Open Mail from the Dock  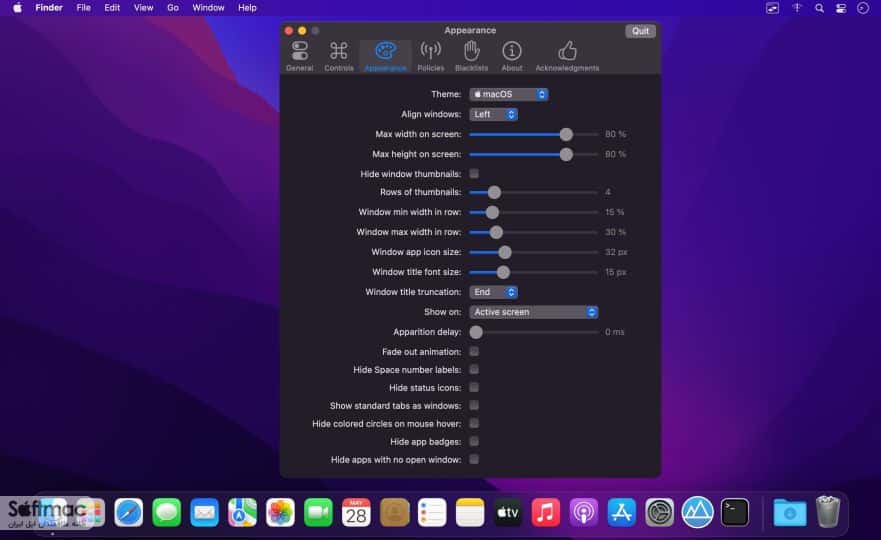[x=205, y=512]
